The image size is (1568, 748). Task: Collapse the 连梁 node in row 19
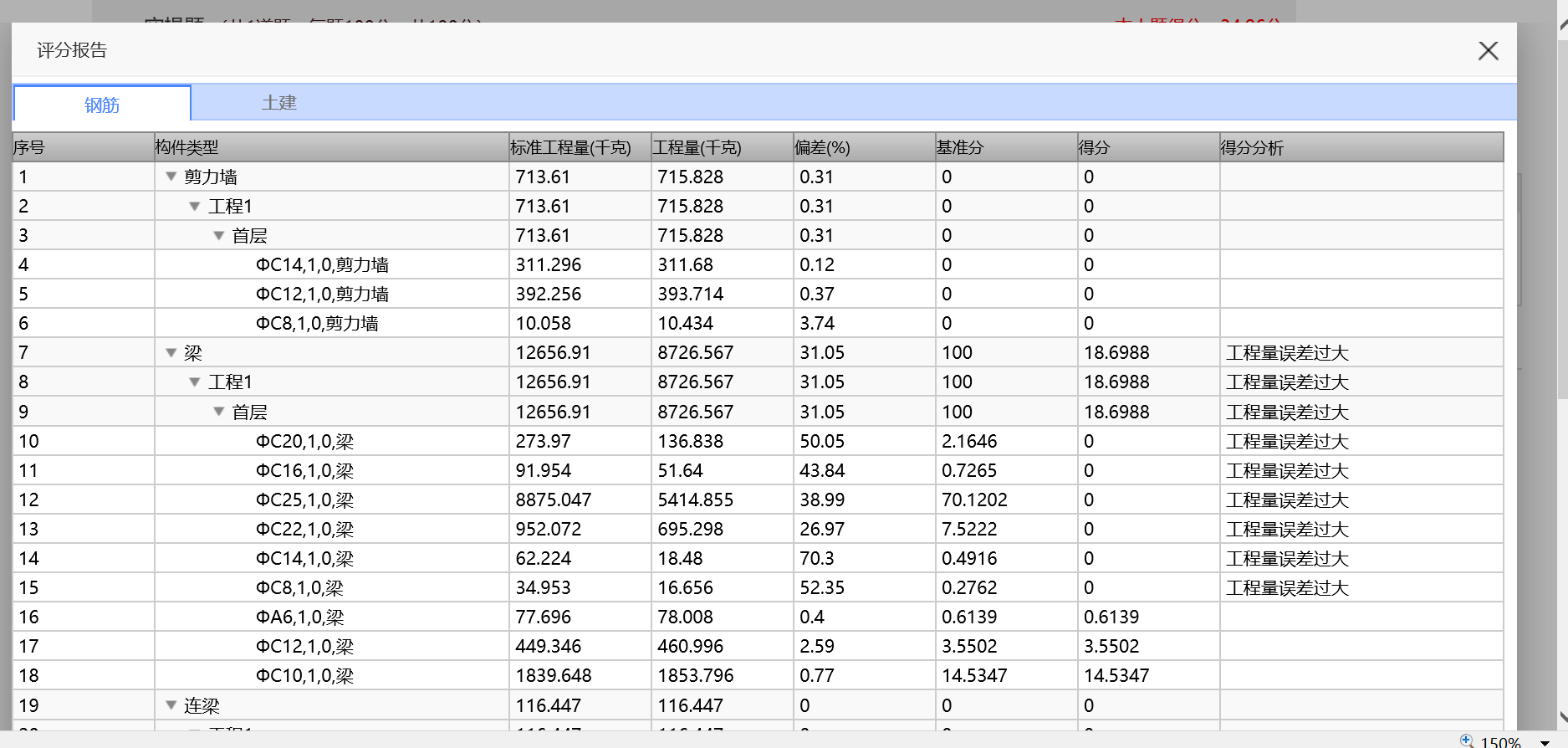pos(171,705)
